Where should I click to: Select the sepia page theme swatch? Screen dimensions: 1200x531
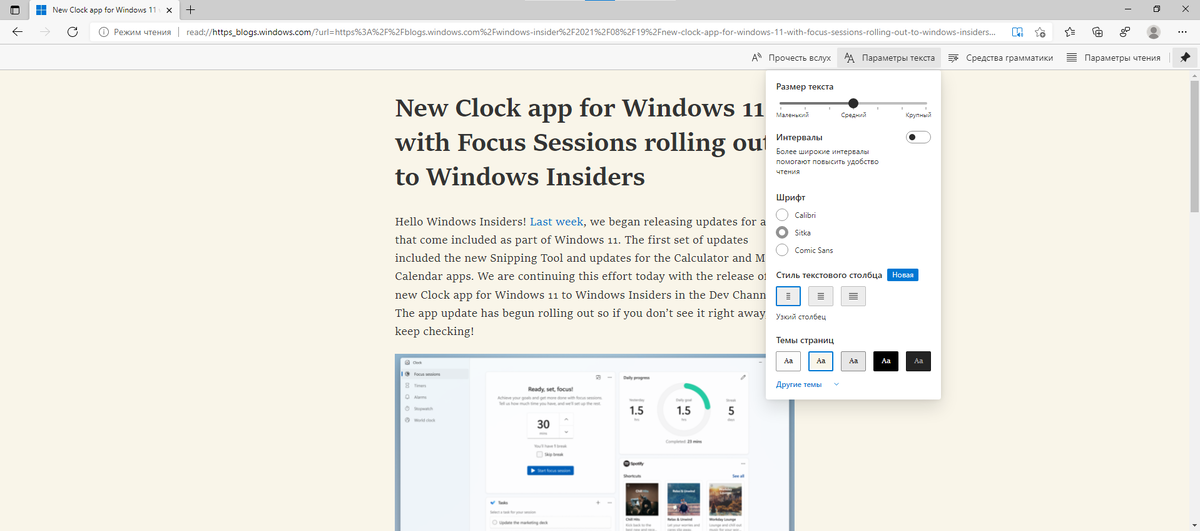(820, 360)
